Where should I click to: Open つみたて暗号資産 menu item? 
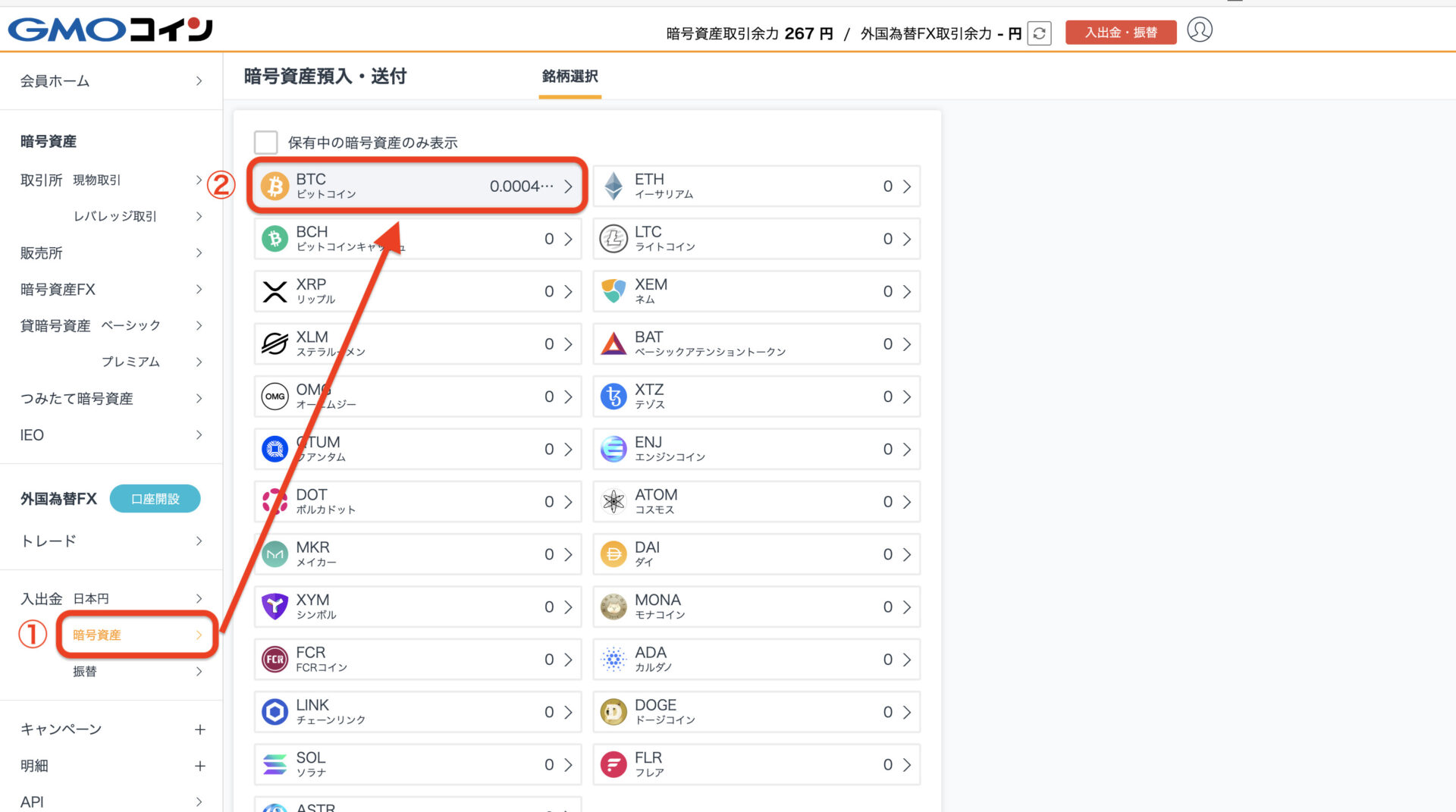pyautogui.click(x=111, y=398)
